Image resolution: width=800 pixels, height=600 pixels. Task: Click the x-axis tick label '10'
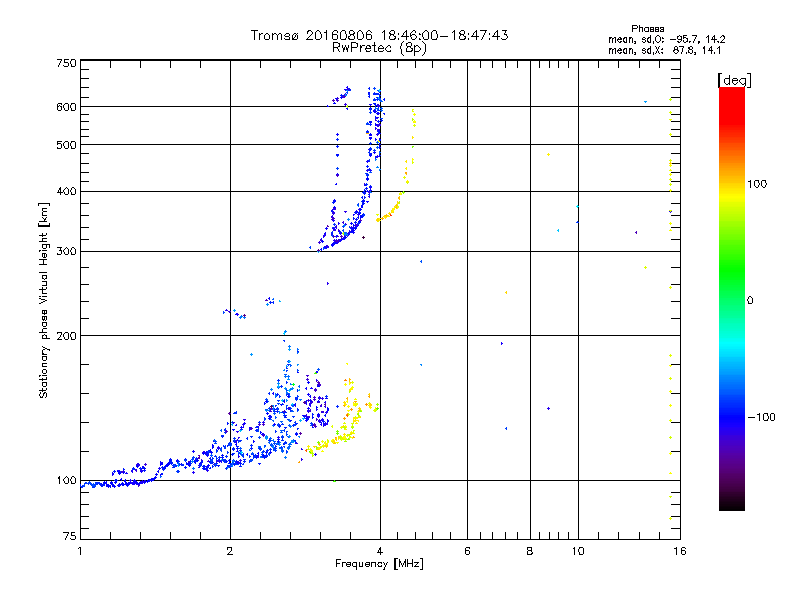578,551
